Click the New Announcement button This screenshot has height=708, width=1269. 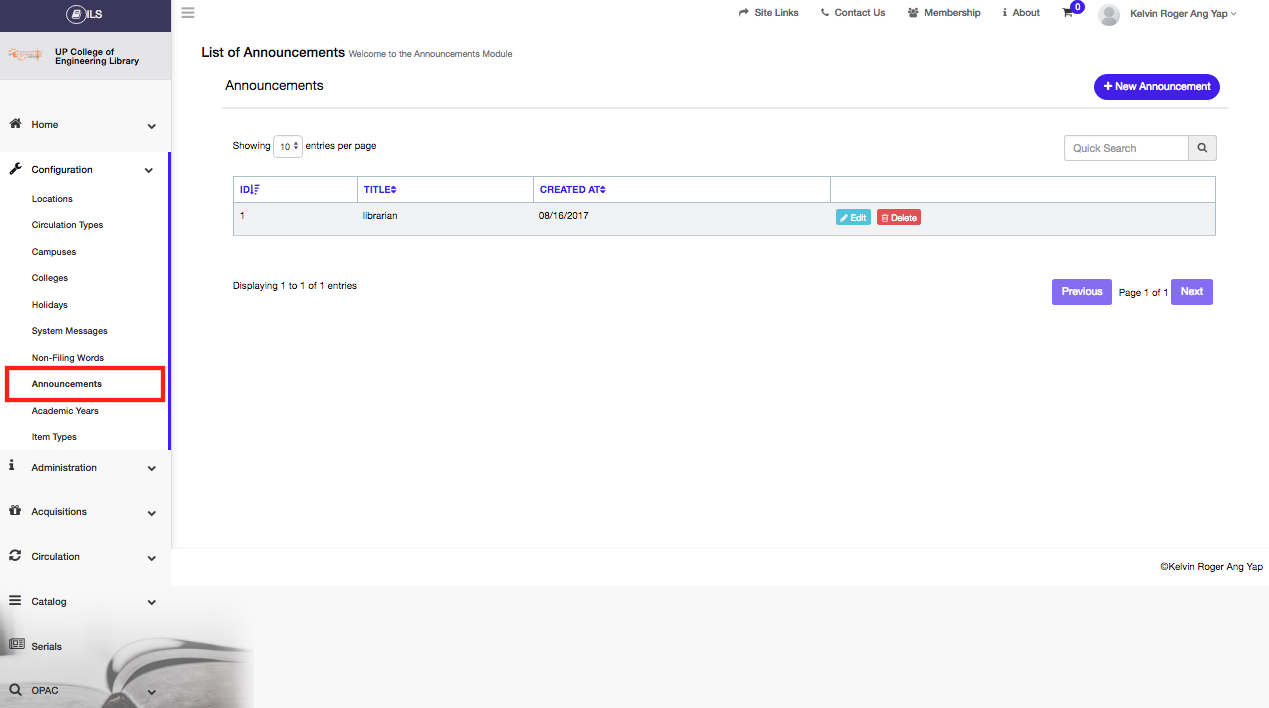point(1156,87)
